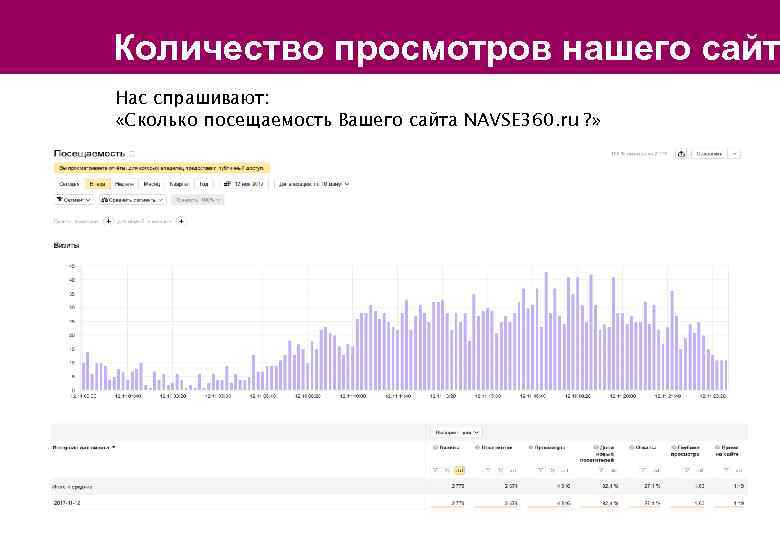Click the first plus icon to add a visit condition

coord(108,221)
